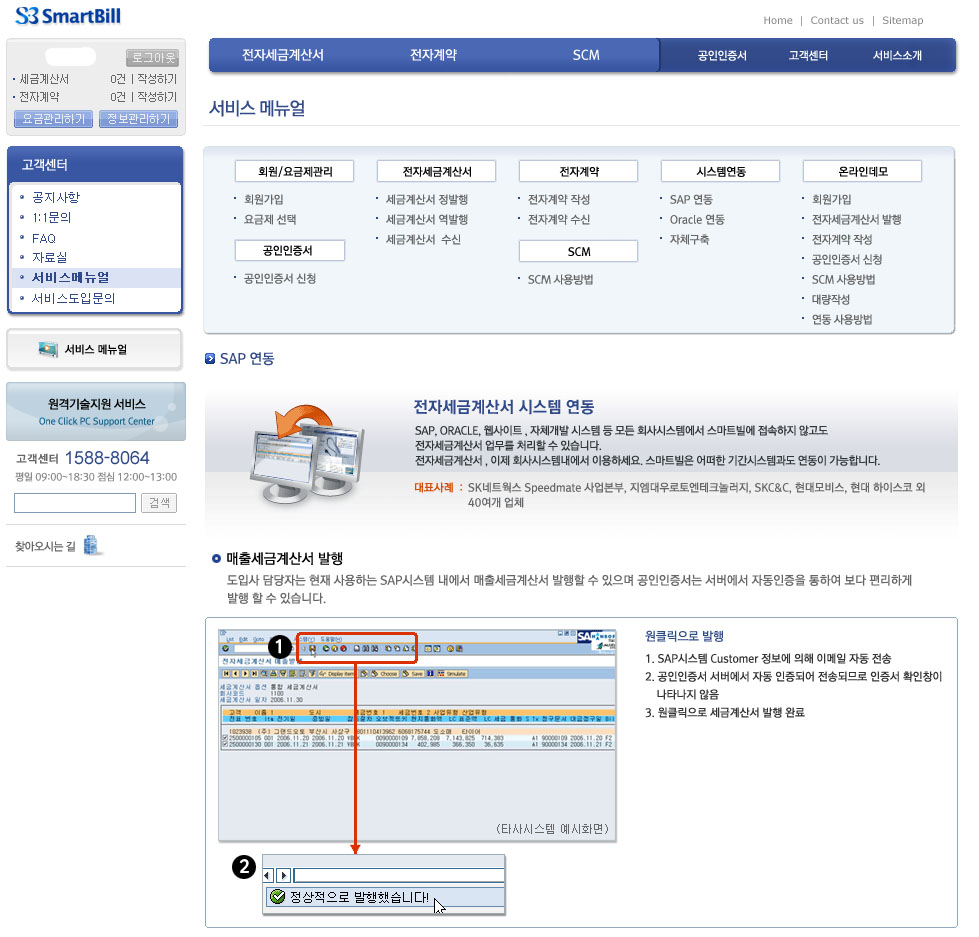Open the 원격기술지원 서비스 banner
This screenshot has height=937, width=979.
[96, 411]
